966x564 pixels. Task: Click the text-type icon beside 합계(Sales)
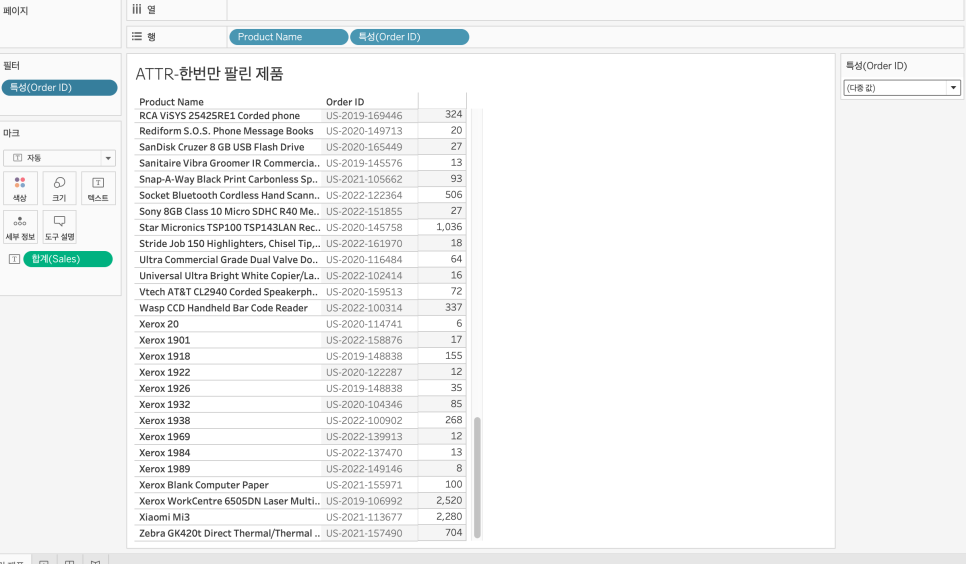[14, 260]
